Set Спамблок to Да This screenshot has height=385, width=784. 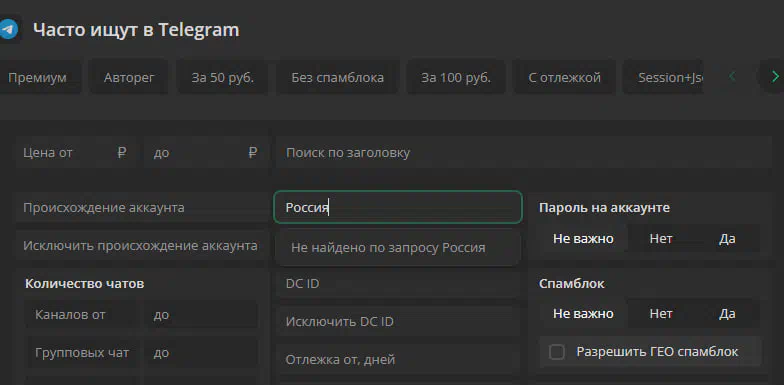point(727,314)
